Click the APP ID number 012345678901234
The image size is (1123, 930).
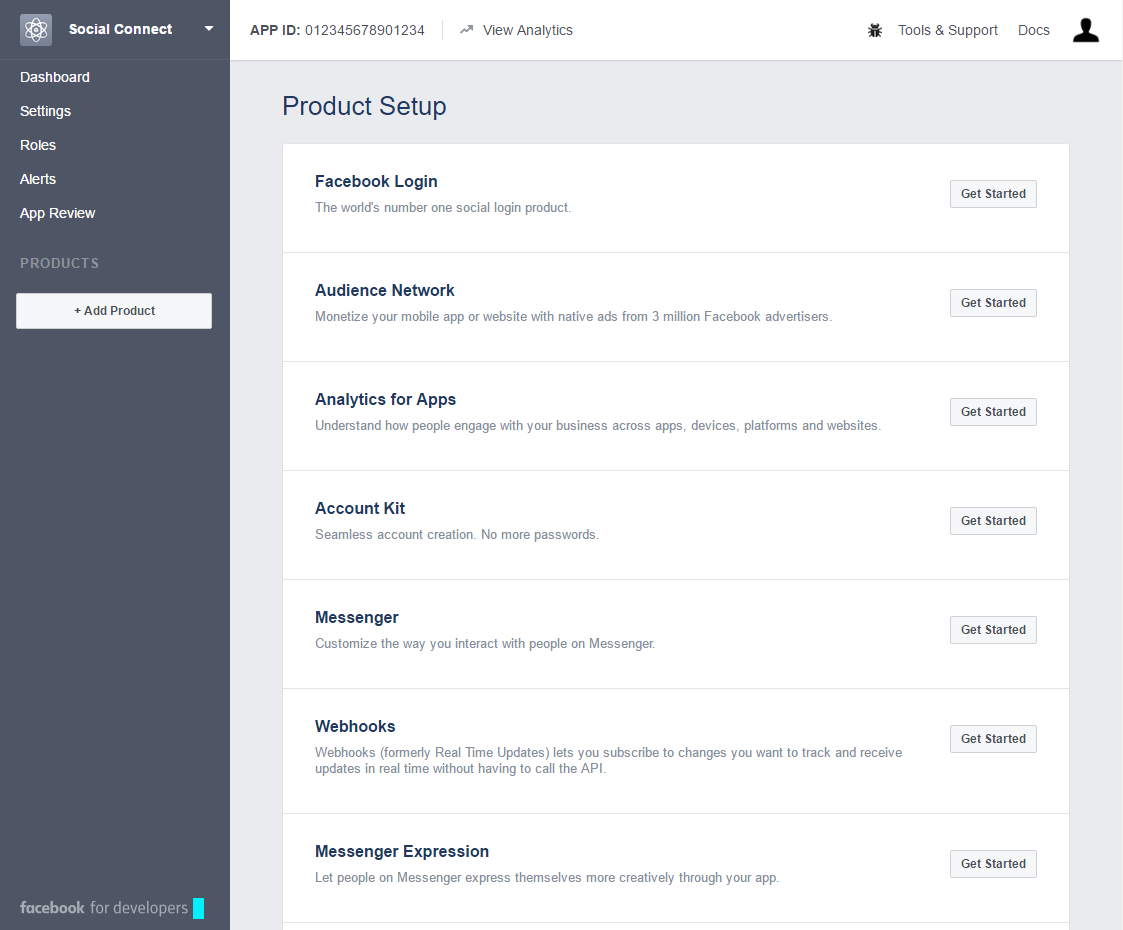365,30
